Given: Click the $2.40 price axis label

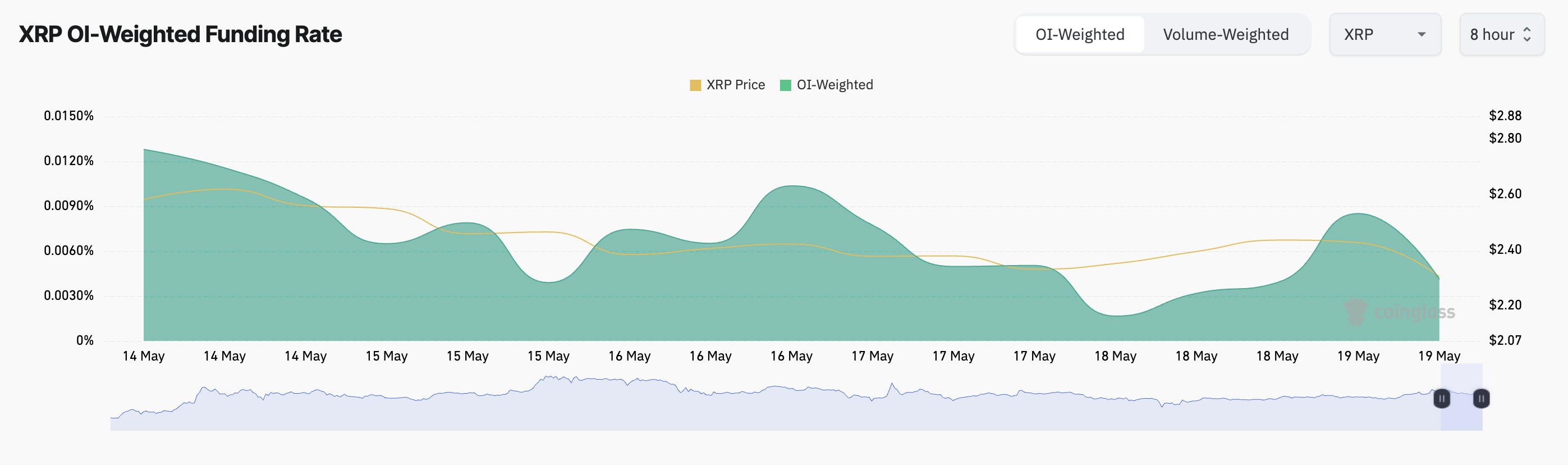Looking at the screenshot, I should pos(1505,249).
